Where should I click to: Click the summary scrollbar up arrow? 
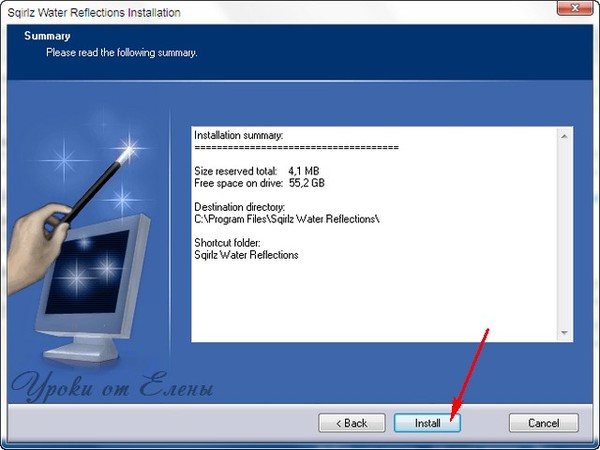(x=564, y=136)
